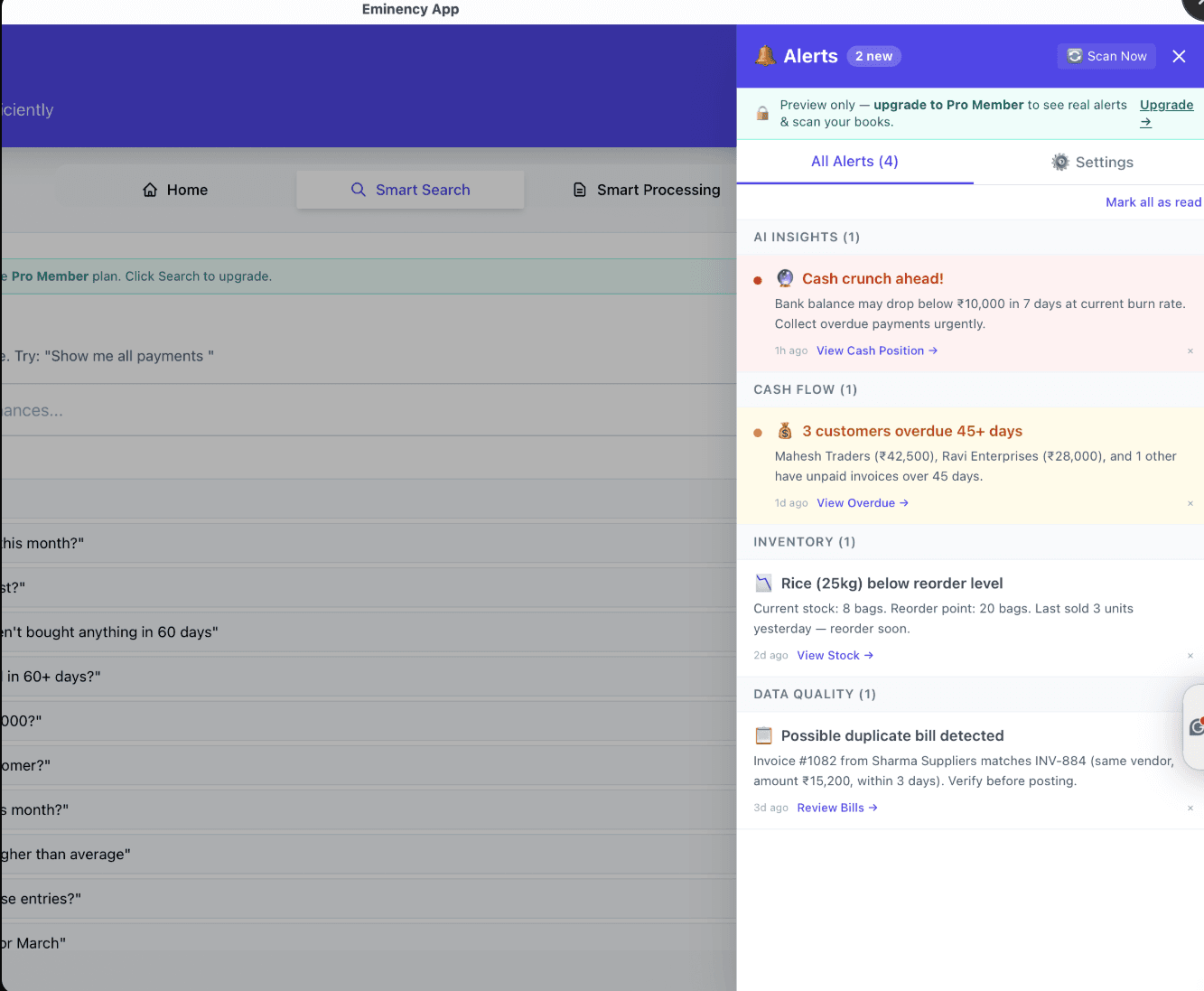Click suggestion ending 'omer?'
Screen dimensions: 1204x991
pyautogui.click(x=369, y=765)
